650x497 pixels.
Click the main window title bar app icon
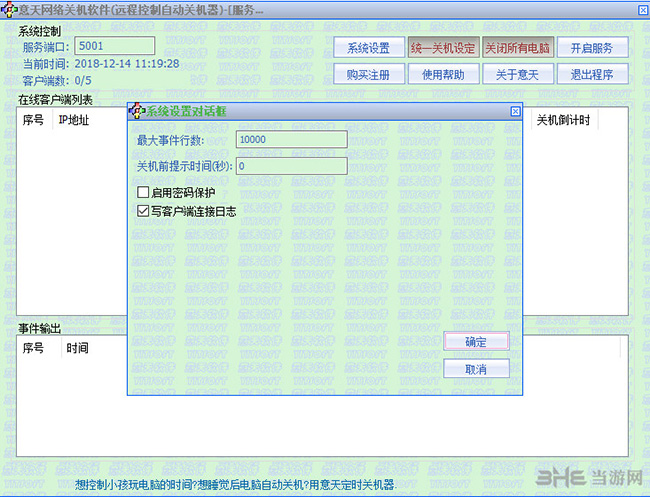pos(8,10)
